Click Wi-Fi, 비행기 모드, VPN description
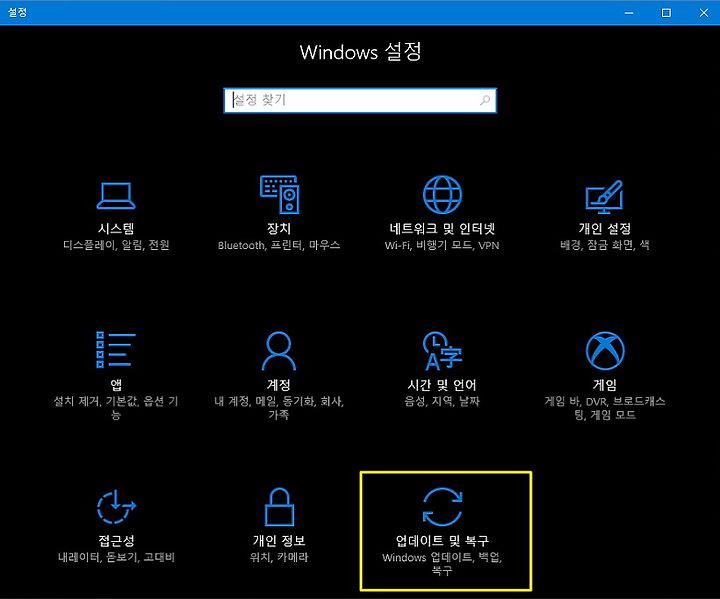720x599 pixels. [442, 245]
